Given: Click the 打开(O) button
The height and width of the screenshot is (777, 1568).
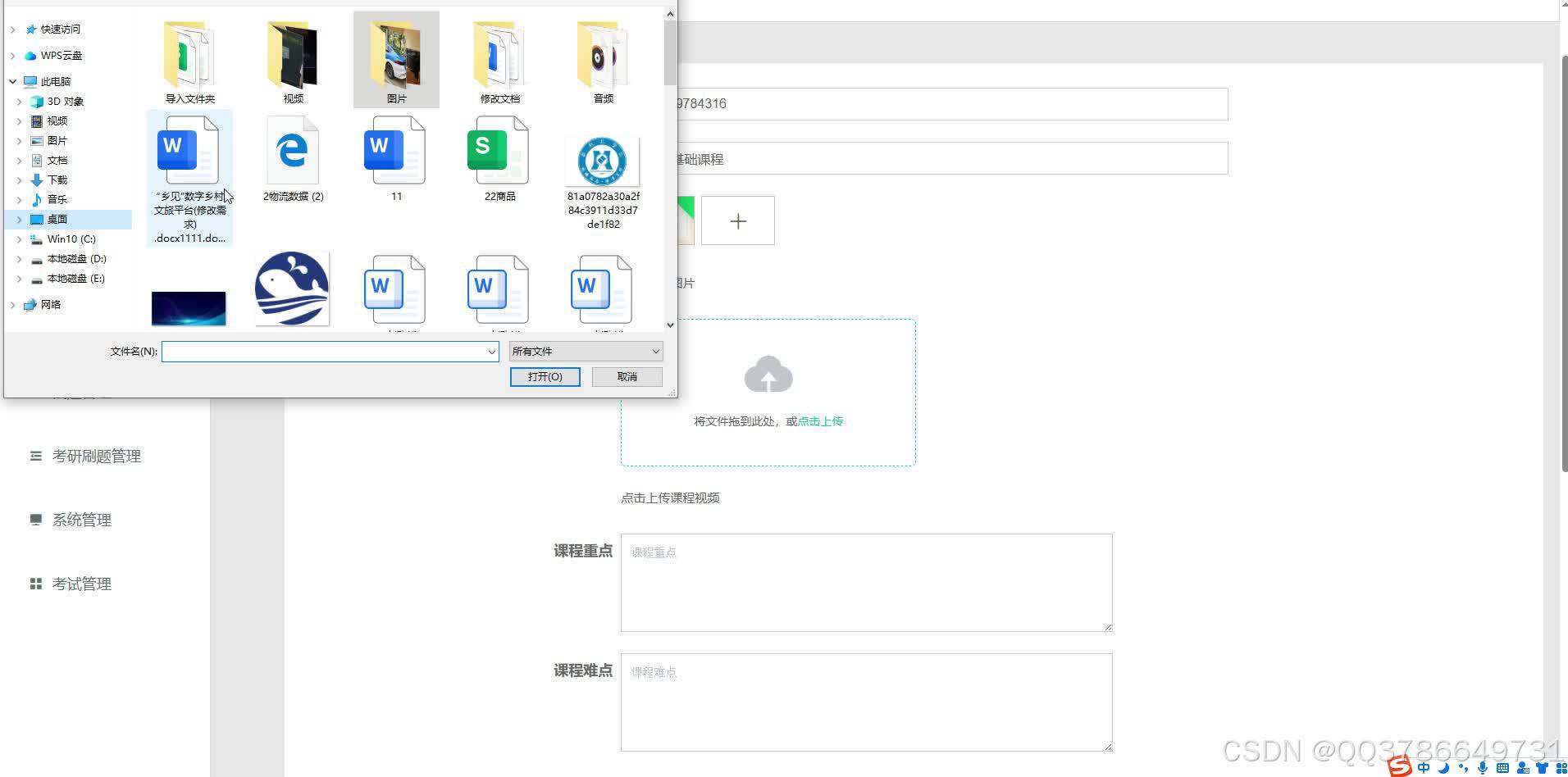Looking at the screenshot, I should pyautogui.click(x=545, y=376).
